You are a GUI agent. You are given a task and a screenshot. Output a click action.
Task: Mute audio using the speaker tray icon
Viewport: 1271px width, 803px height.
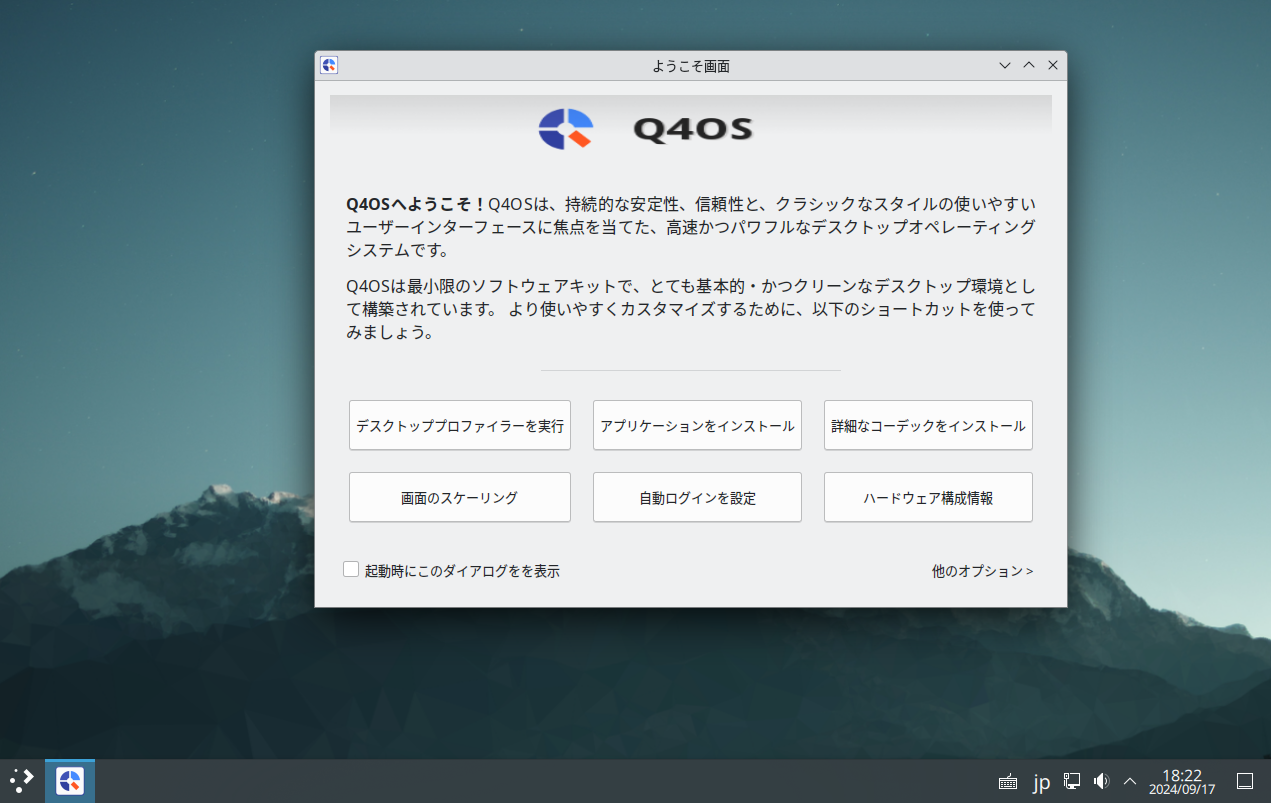(1101, 781)
